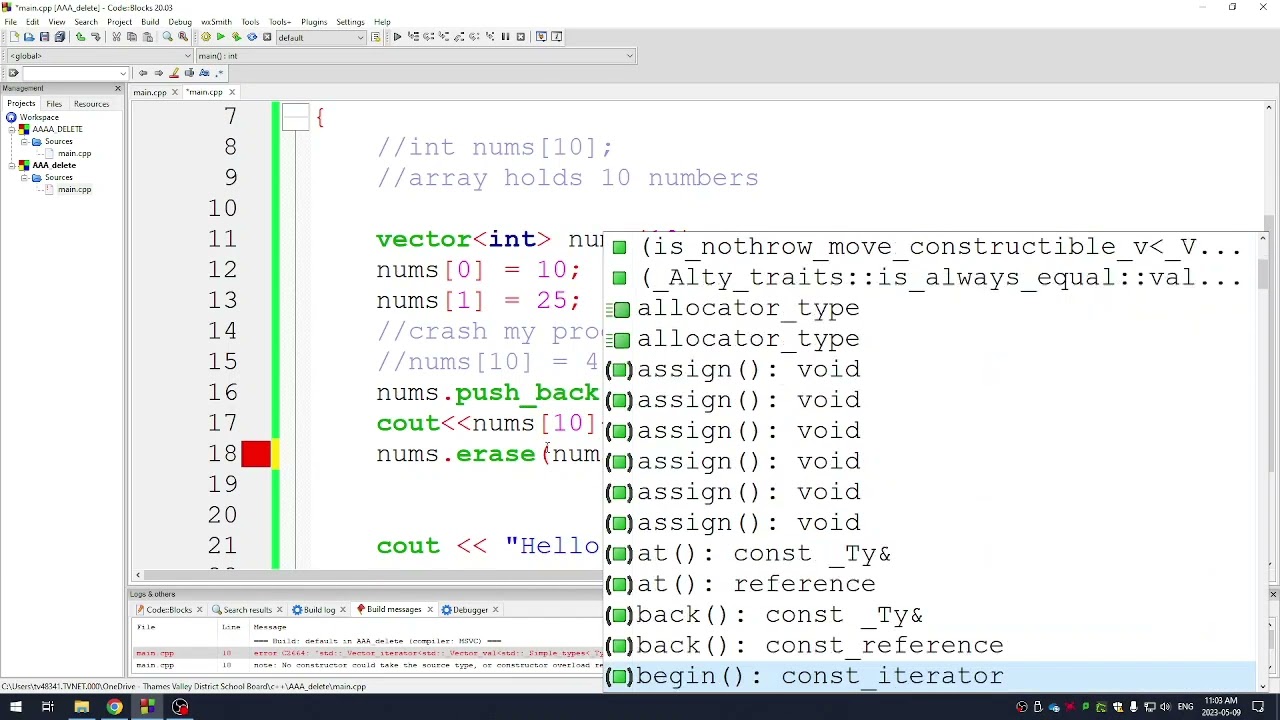Click the green Run arrow icon
Viewport: 1280px width, 720px height.
pos(221,37)
